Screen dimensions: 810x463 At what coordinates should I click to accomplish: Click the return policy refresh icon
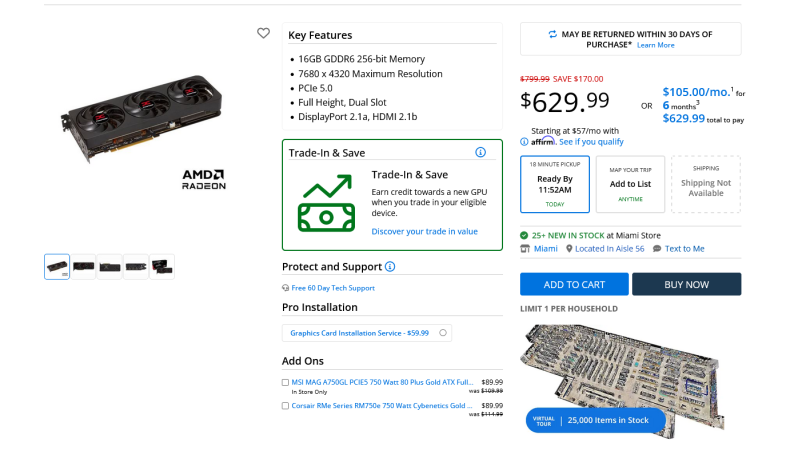553,34
